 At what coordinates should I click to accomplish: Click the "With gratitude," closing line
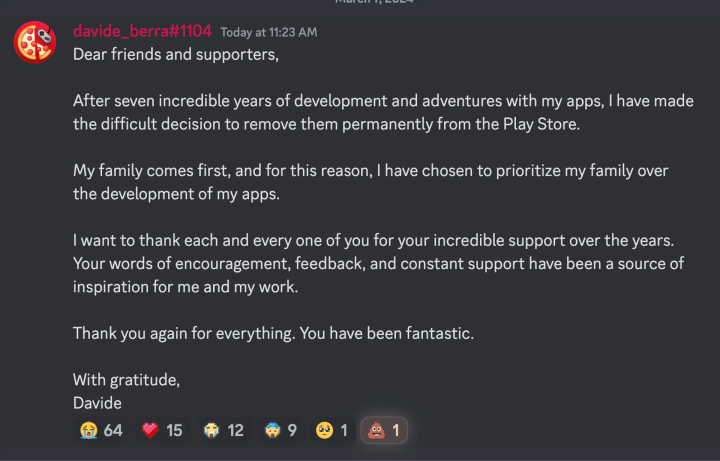point(126,380)
